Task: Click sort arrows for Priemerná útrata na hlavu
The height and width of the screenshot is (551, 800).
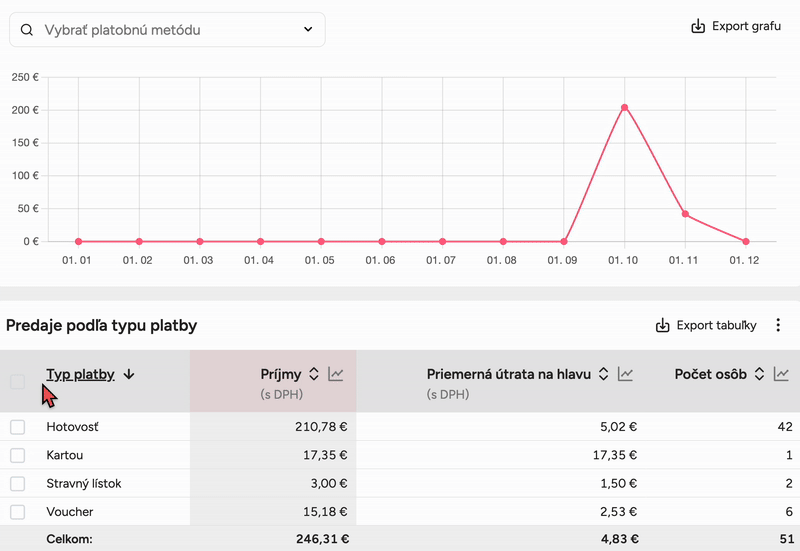Action: pos(604,374)
